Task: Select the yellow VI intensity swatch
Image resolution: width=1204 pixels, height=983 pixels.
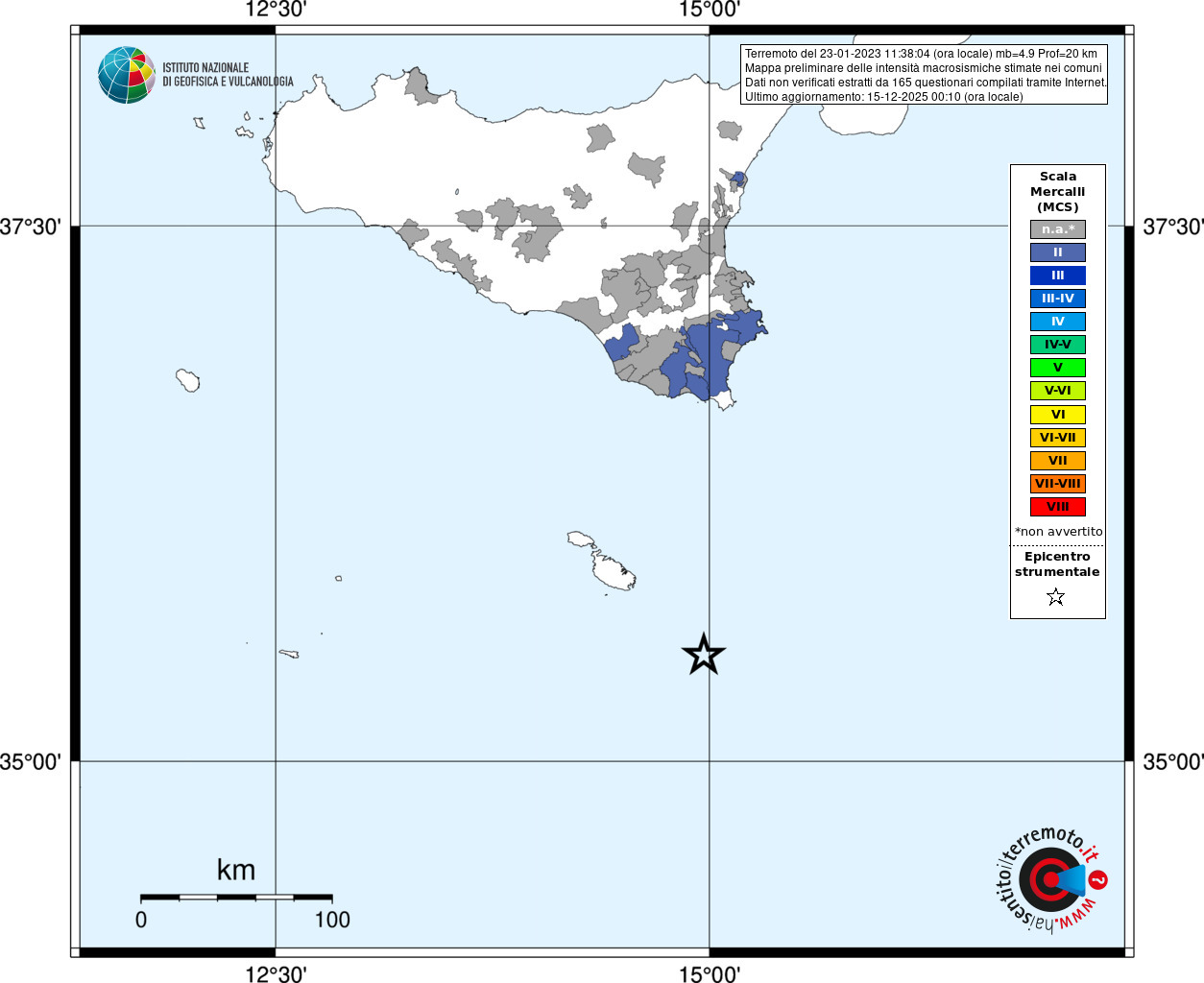Action: tap(1058, 415)
